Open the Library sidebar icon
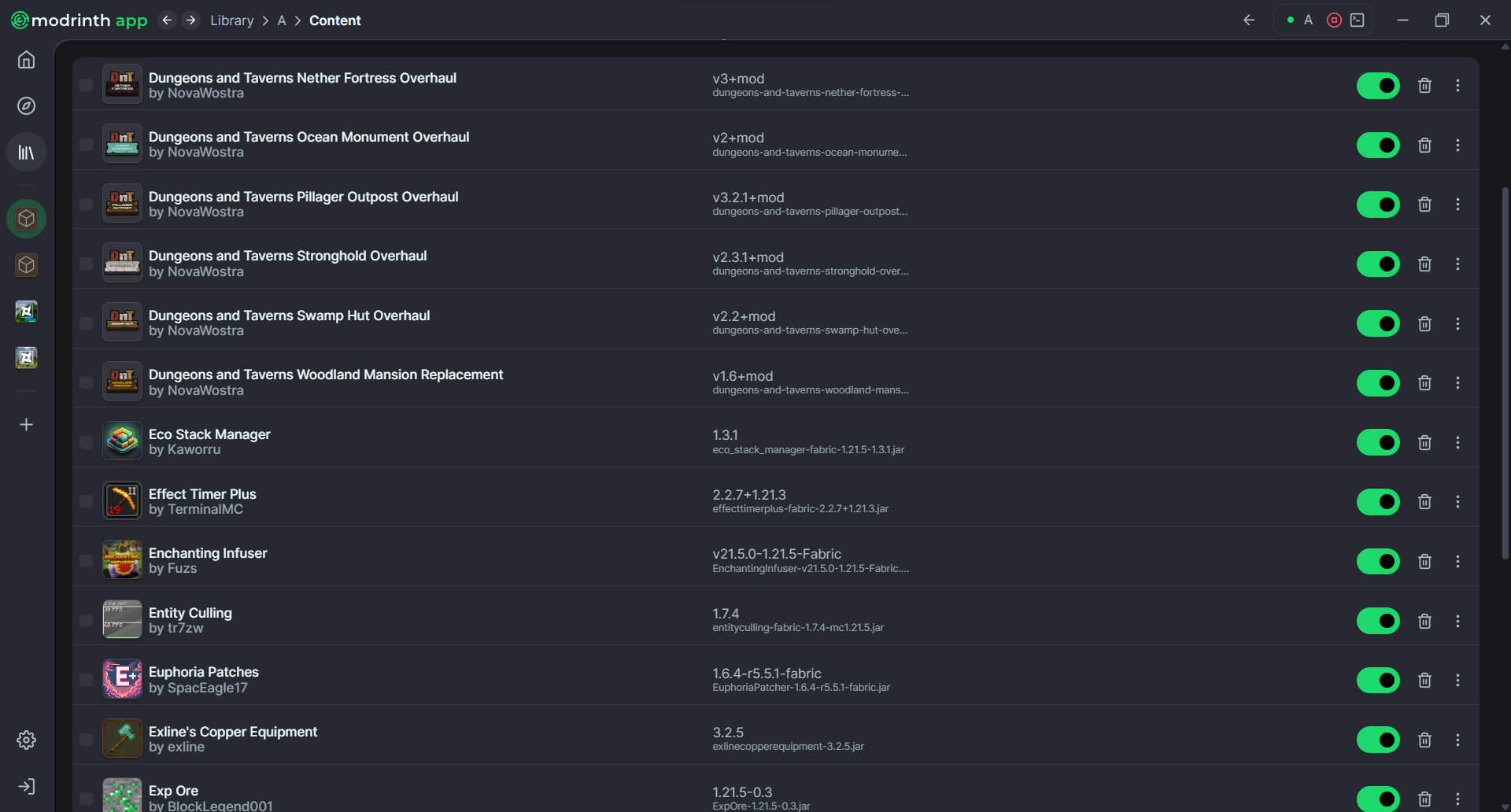The width and height of the screenshot is (1511, 812). coord(26,152)
